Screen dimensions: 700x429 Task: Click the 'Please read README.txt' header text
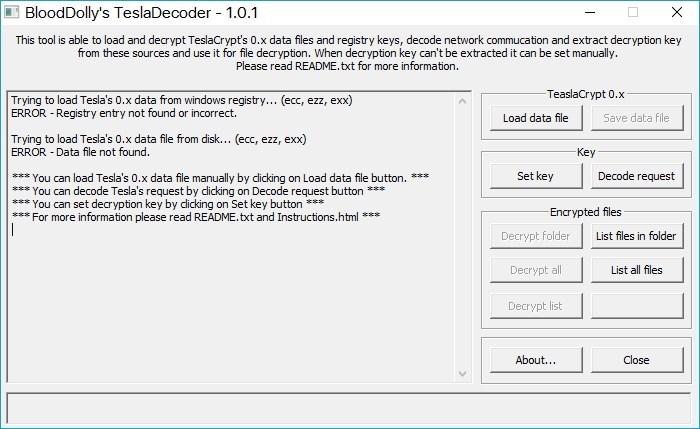pos(347,66)
